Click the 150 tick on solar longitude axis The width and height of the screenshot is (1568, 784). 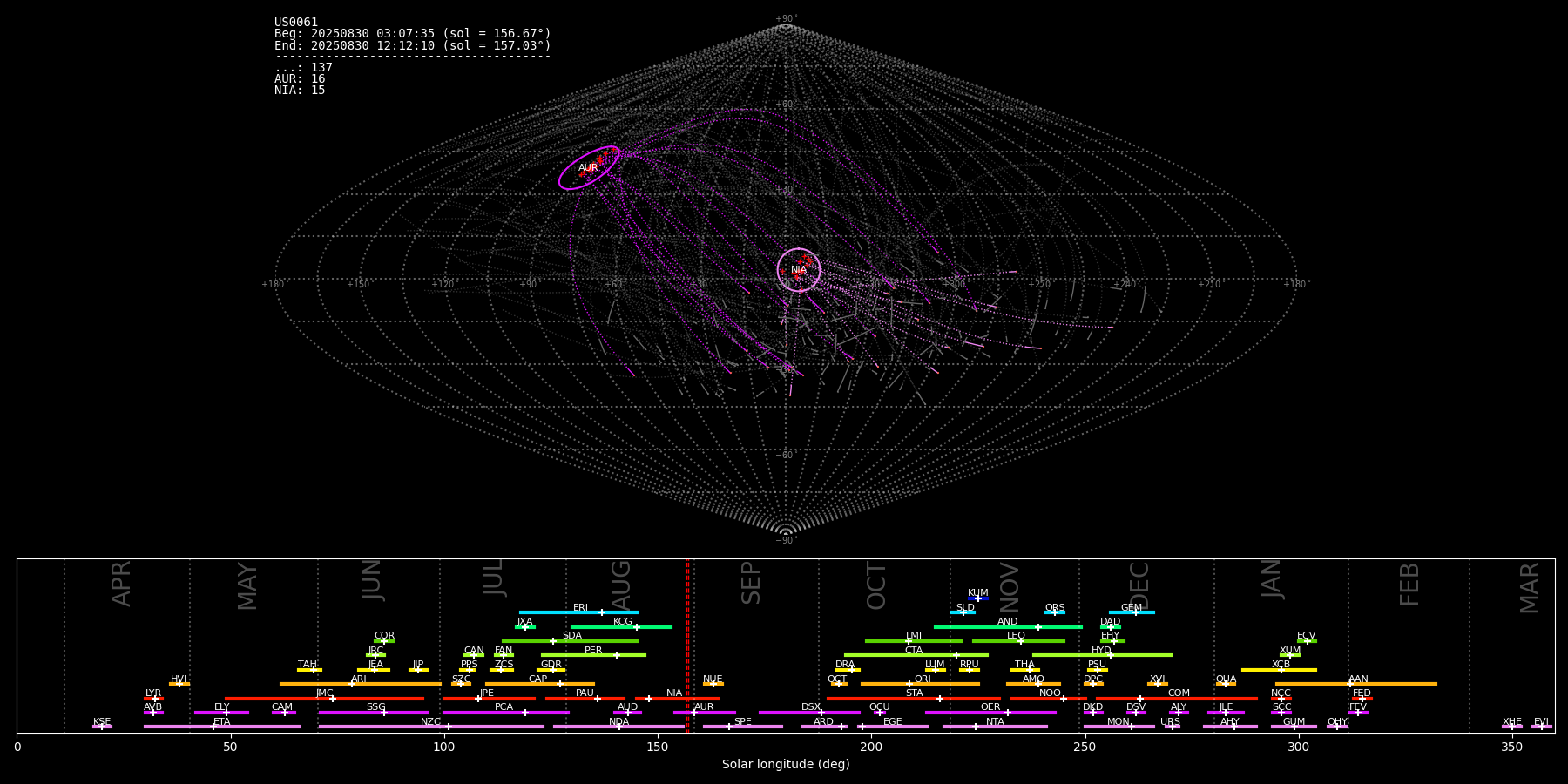[x=658, y=747]
